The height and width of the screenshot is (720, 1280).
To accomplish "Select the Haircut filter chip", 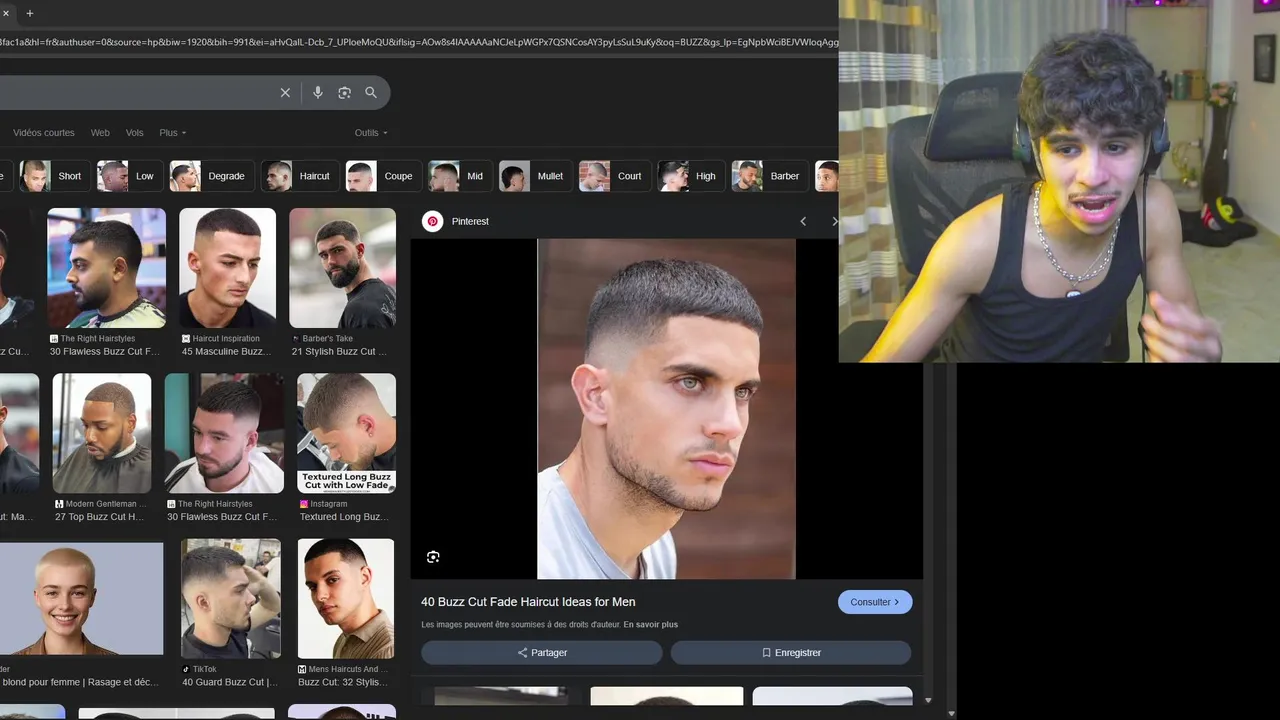I will coord(300,176).
